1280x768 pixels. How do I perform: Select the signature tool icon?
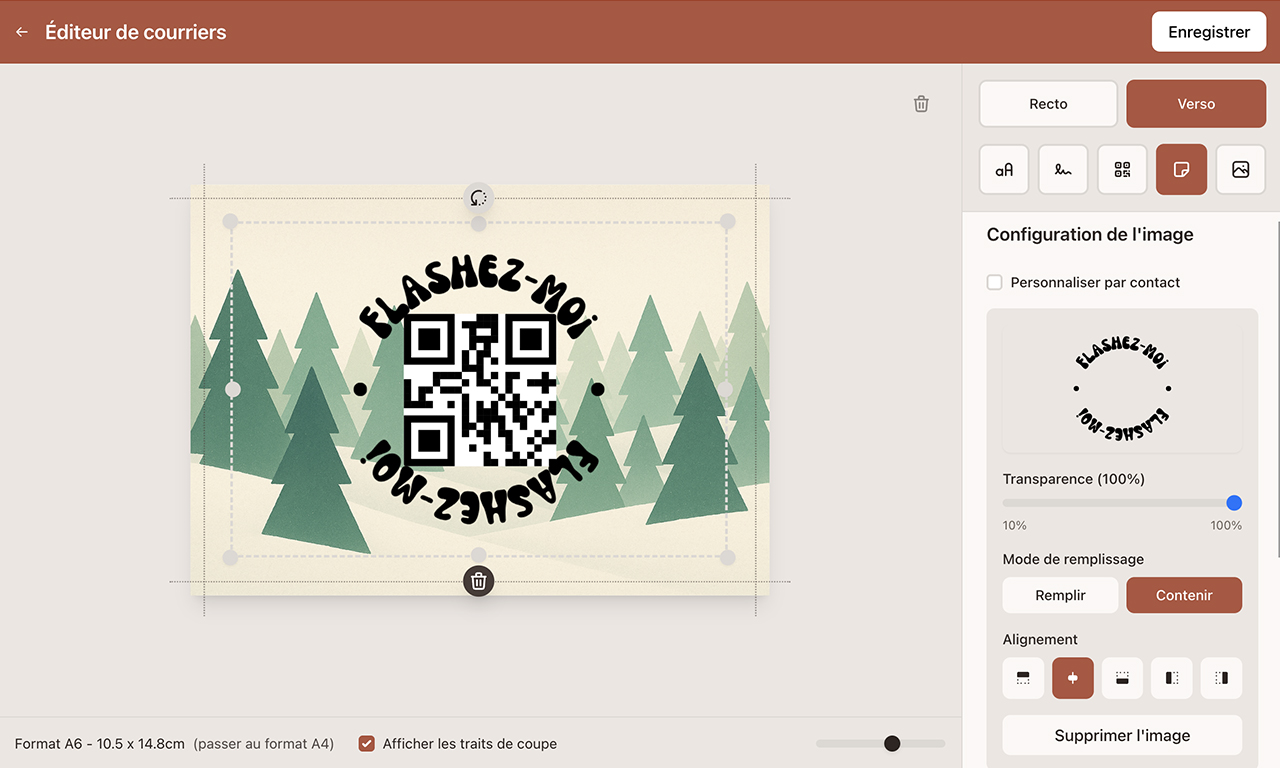(x=1063, y=170)
